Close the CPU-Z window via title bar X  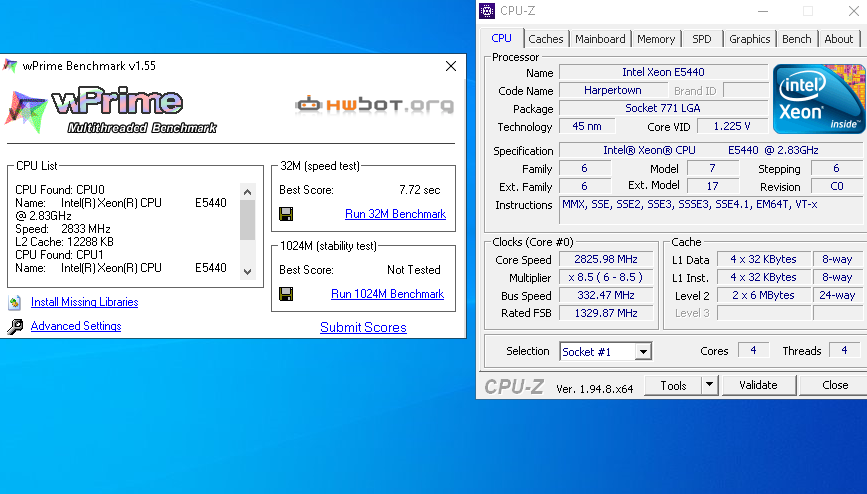click(853, 11)
